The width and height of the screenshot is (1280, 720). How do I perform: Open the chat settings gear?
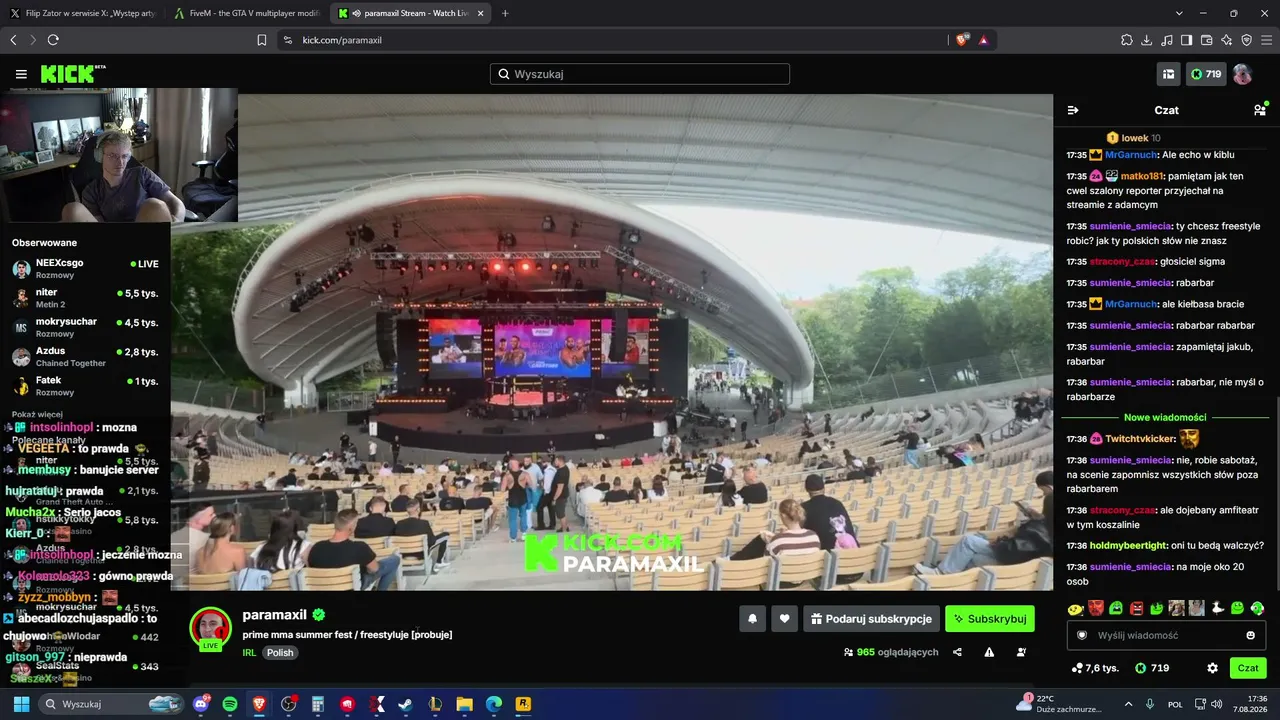tap(1212, 668)
